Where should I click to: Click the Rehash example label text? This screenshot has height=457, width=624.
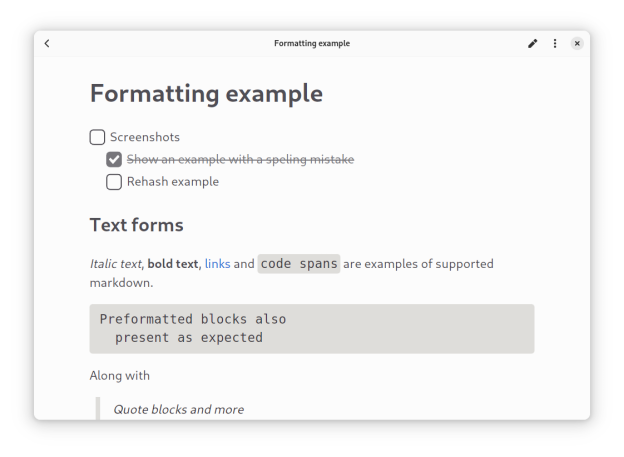point(172,182)
